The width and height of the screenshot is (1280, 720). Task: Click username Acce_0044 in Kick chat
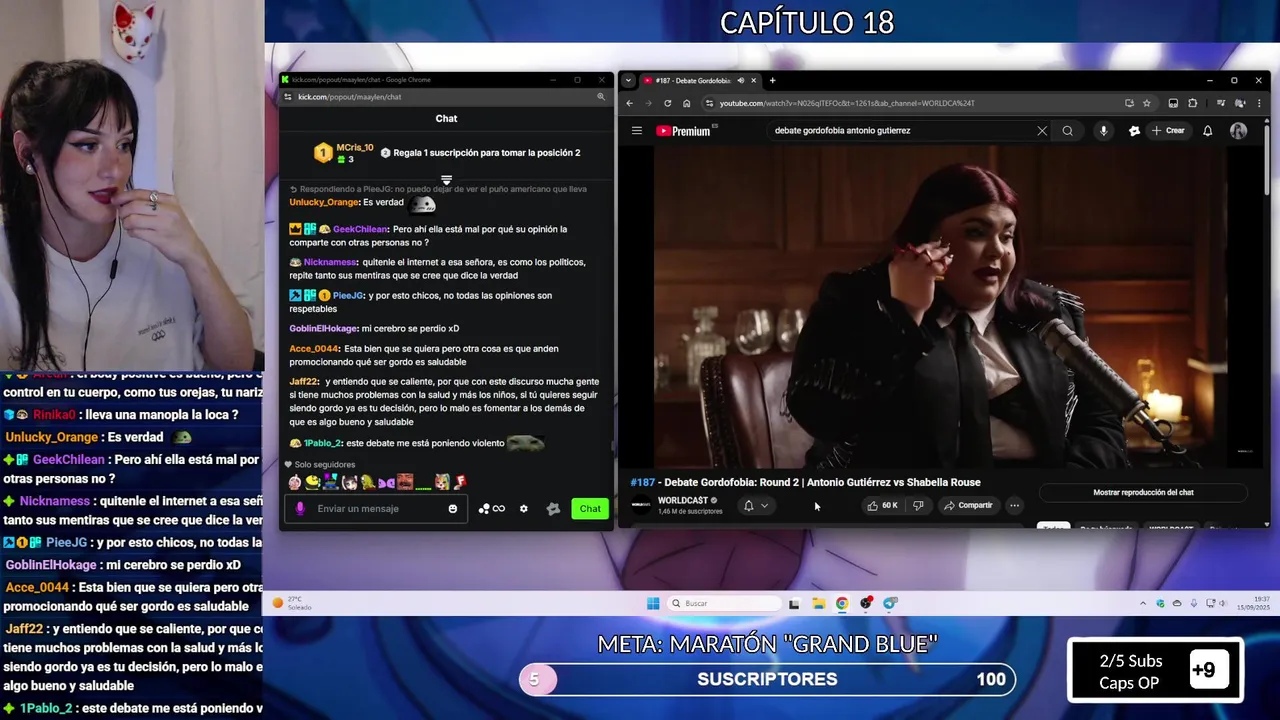[314, 349]
